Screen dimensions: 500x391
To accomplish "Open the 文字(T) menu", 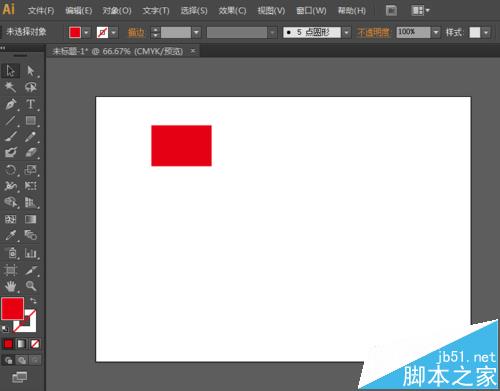I will [x=156, y=11].
